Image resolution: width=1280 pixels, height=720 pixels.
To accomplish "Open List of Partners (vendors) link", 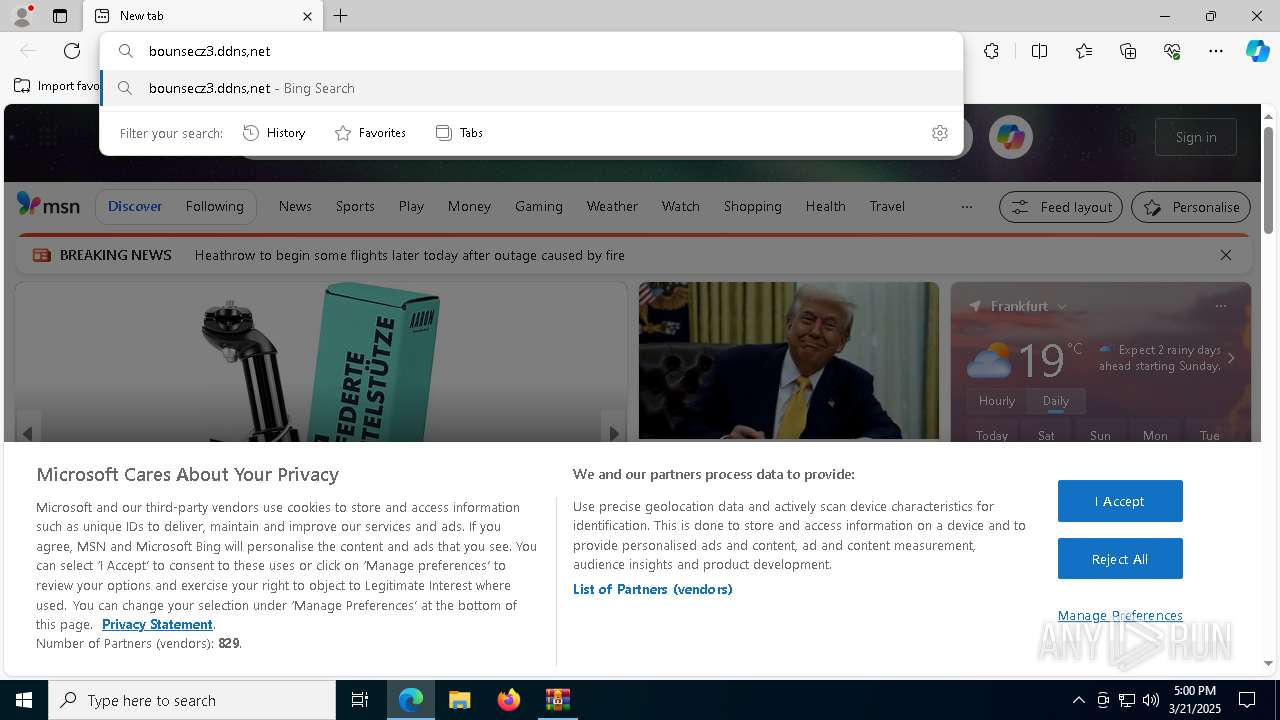I will pos(653,589).
